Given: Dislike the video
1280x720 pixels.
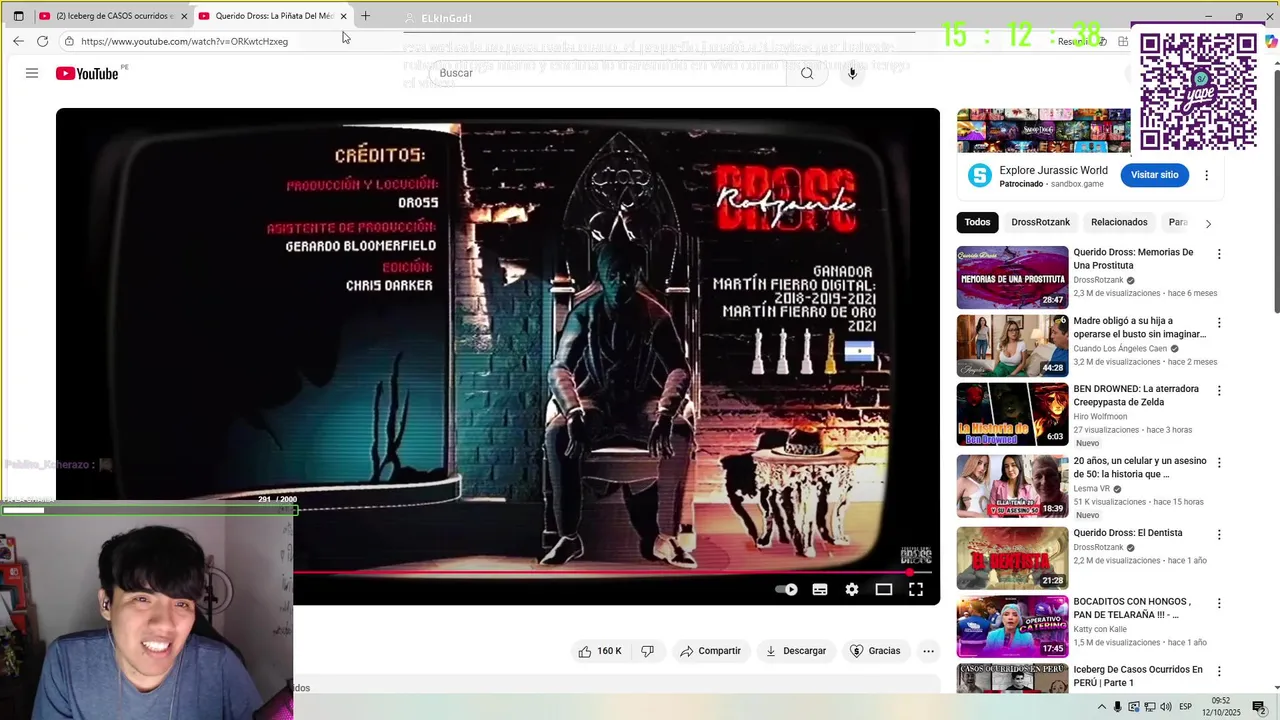Looking at the screenshot, I should (647, 651).
